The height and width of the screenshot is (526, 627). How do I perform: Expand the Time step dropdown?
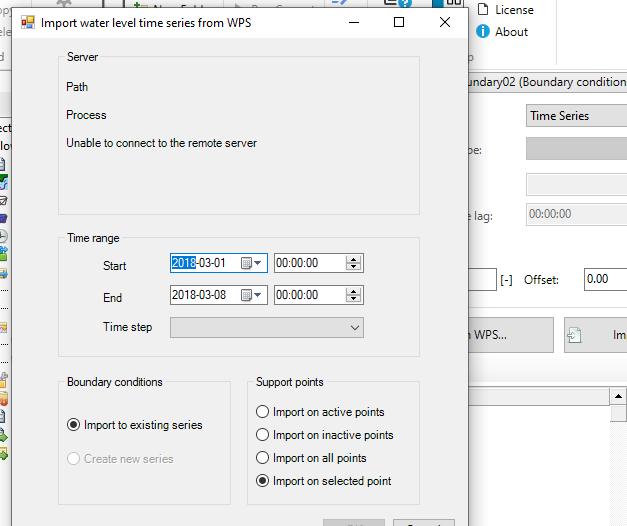[354, 327]
